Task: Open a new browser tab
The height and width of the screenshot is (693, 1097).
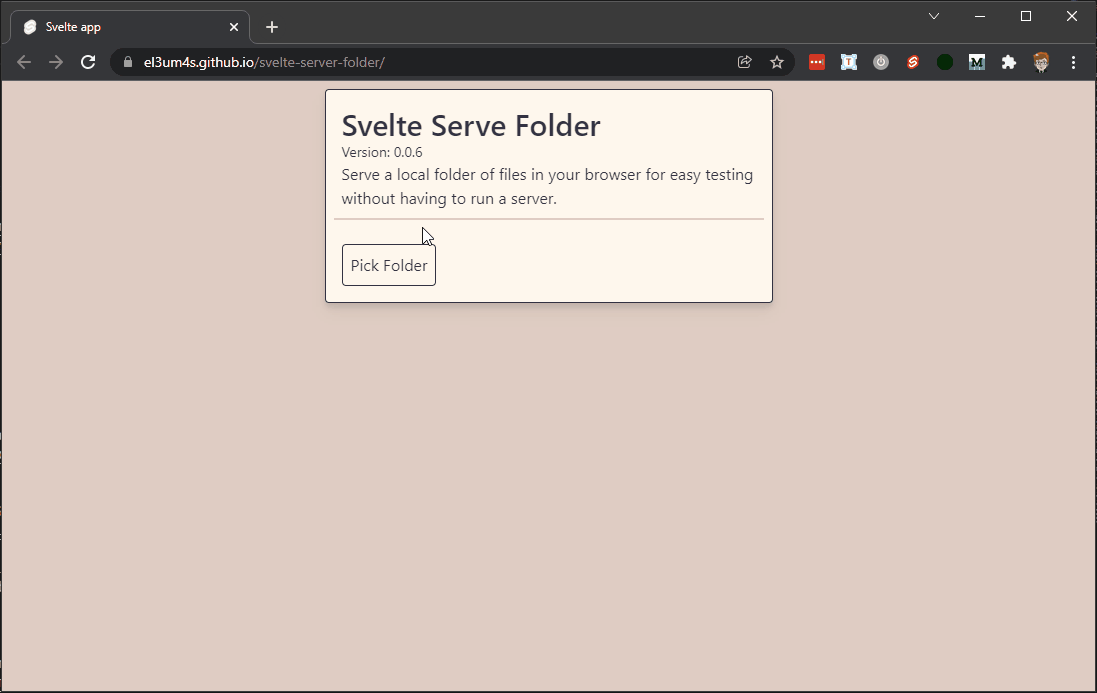Action: point(272,27)
